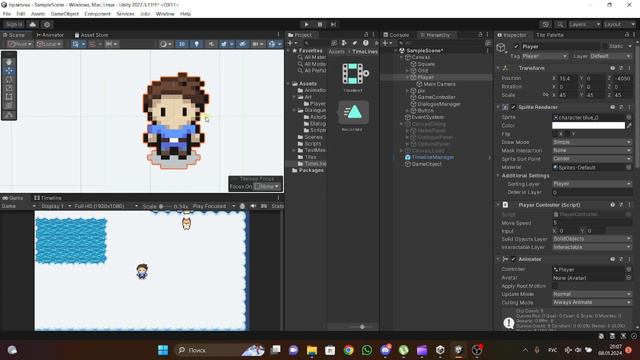
Task: Expand the Grid object in Hierarchy
Action: coord(407,71)
